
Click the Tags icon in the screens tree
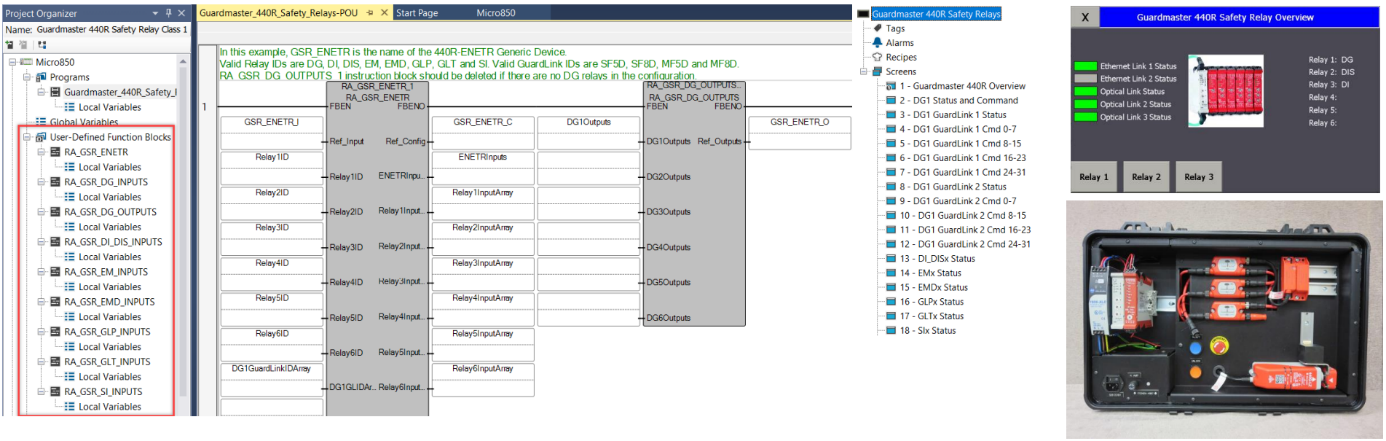coord(877,29)
